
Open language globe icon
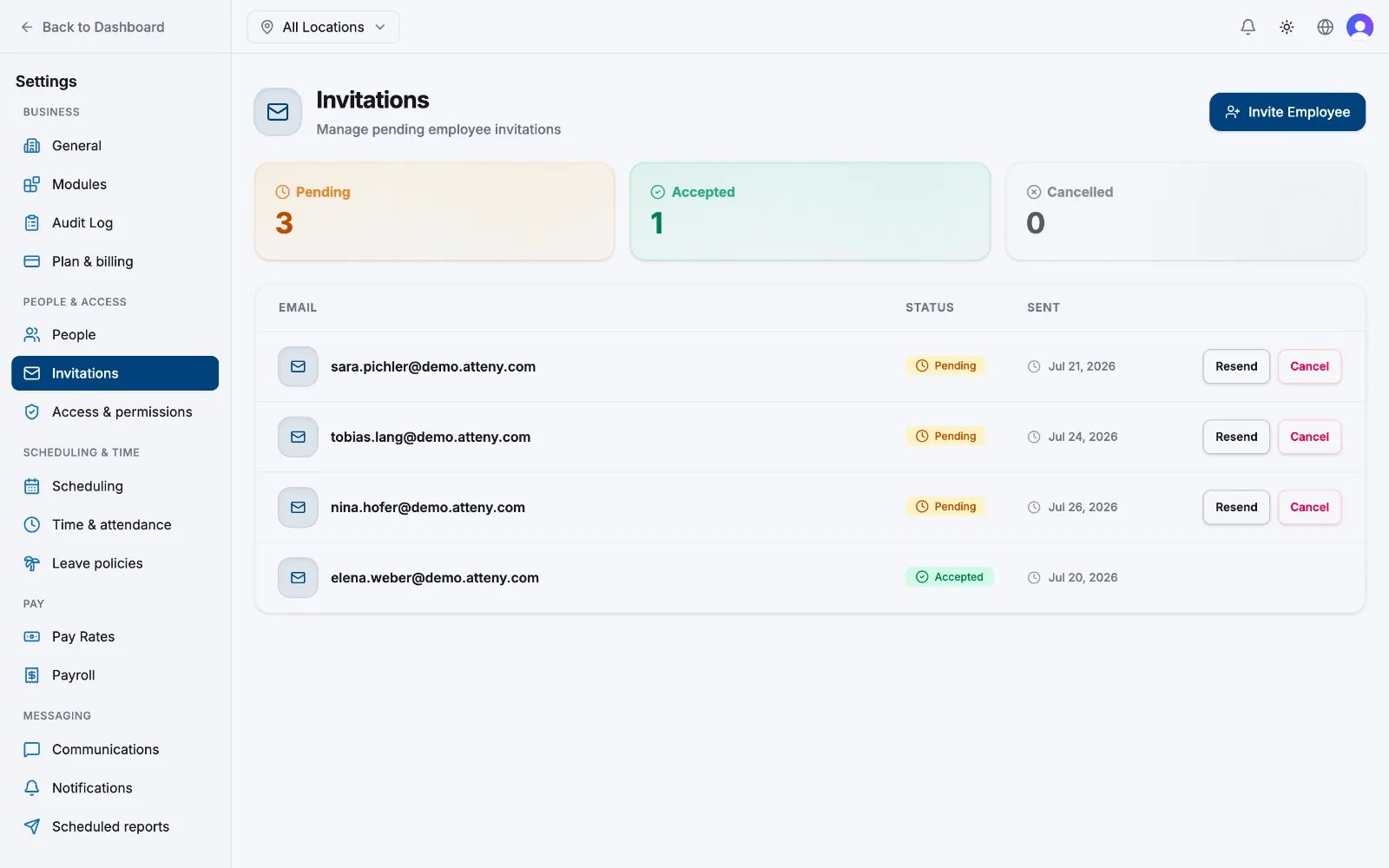click(1325, 27)
